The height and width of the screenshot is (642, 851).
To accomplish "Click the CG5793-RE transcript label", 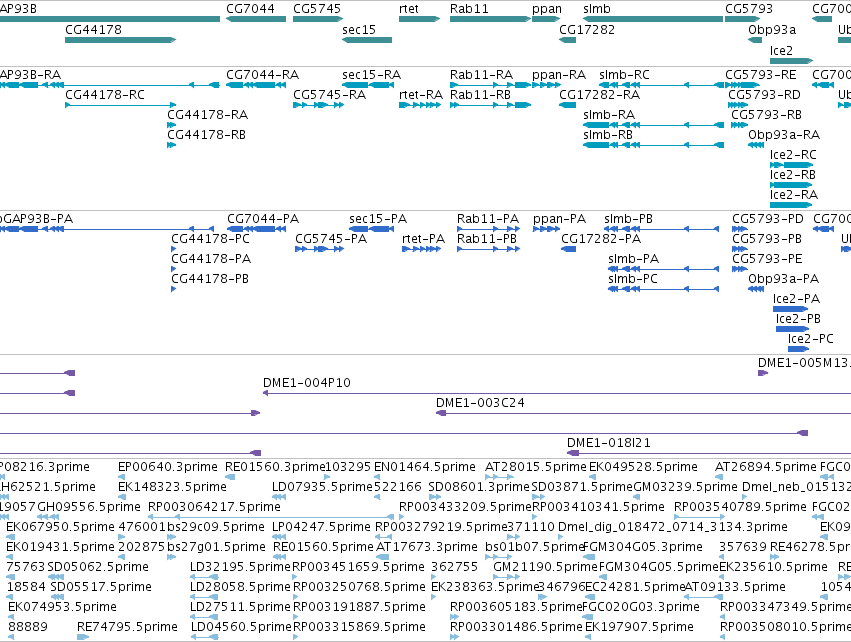I will [x=761, y=75].
